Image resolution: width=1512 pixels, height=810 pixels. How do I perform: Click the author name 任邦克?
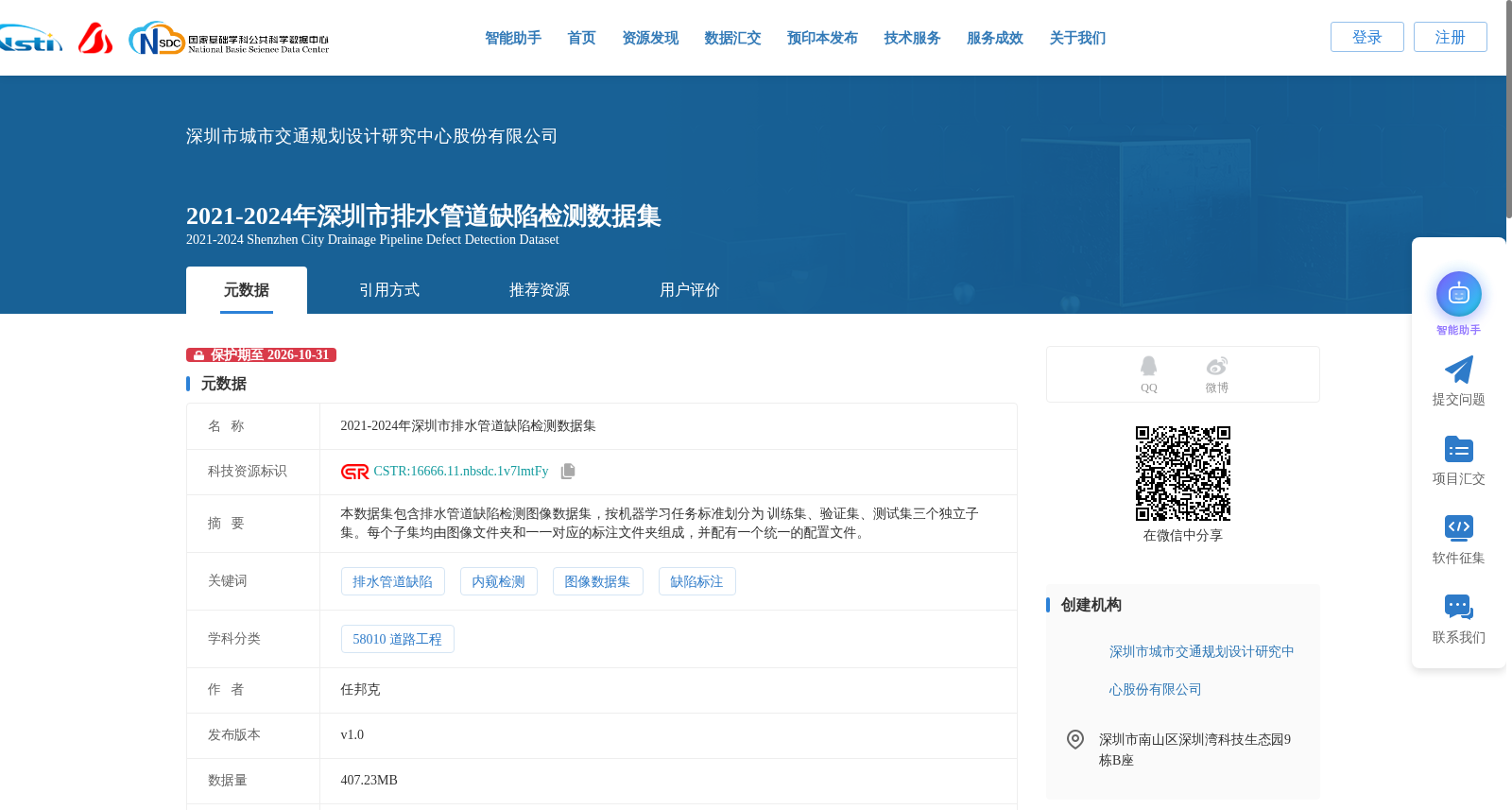tap(360, 690)
